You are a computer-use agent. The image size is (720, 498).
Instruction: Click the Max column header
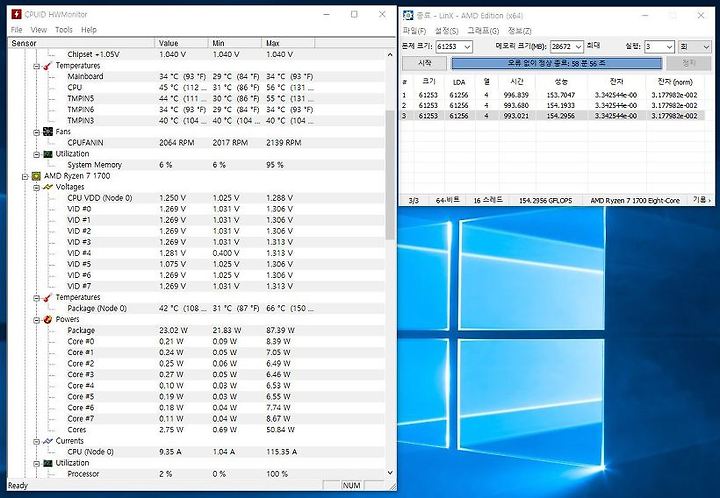(x=288, y=43)
